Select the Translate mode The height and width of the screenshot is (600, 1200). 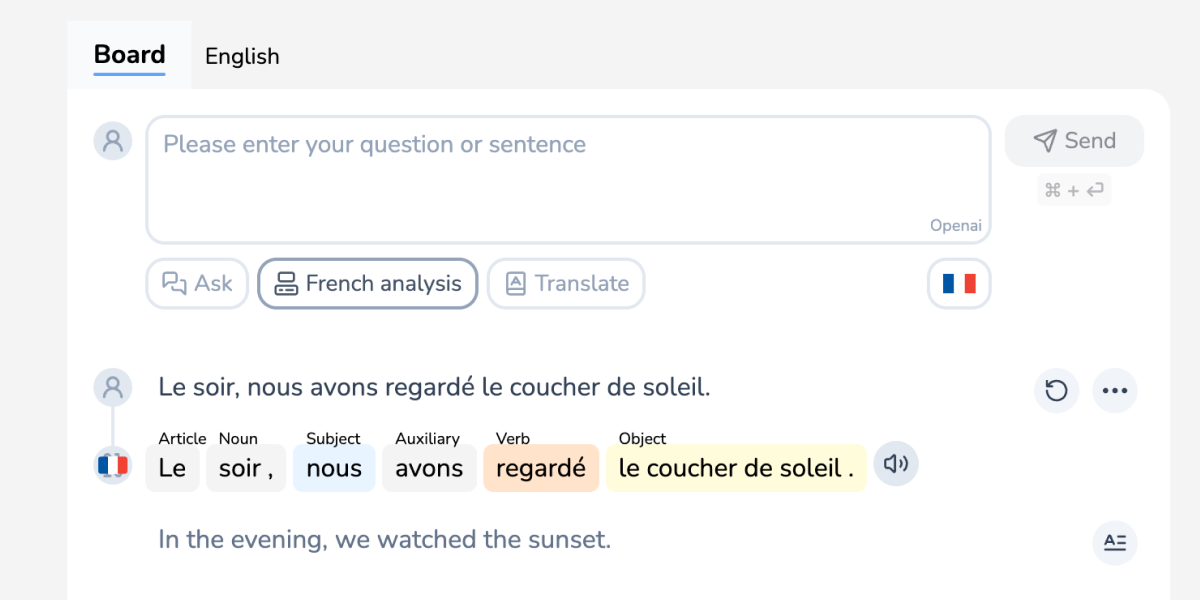566,284
